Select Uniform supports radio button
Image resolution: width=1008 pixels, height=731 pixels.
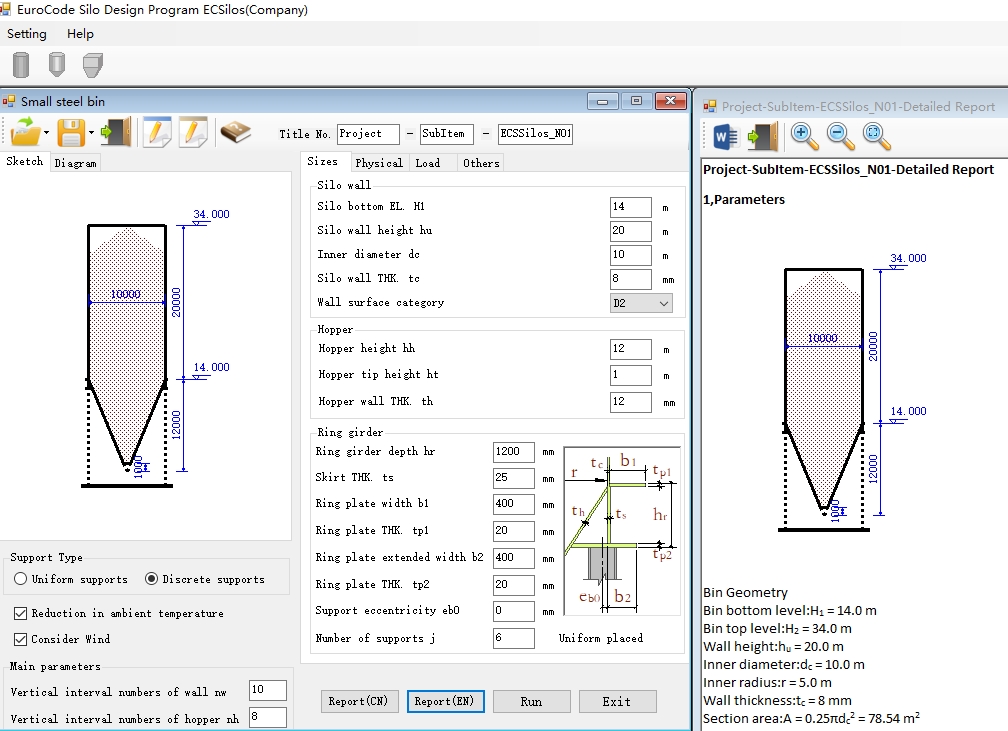click(21, 579)
